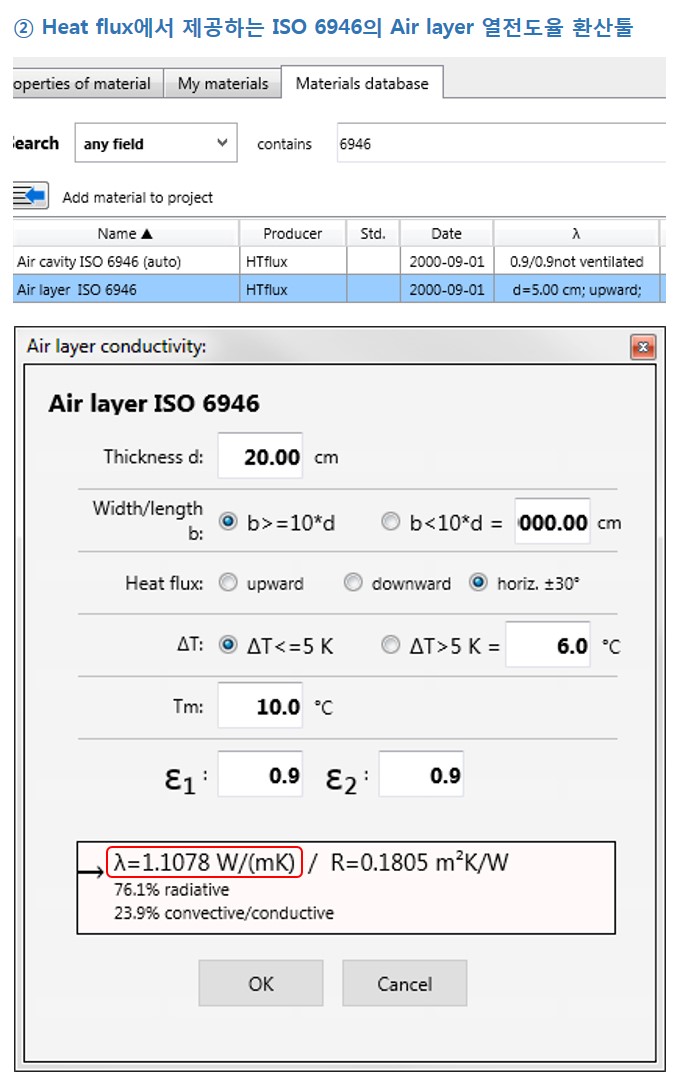Choose upward heat flux direction
The width and height of the screenshot is (697, 1072).
(x=229, y=583)
